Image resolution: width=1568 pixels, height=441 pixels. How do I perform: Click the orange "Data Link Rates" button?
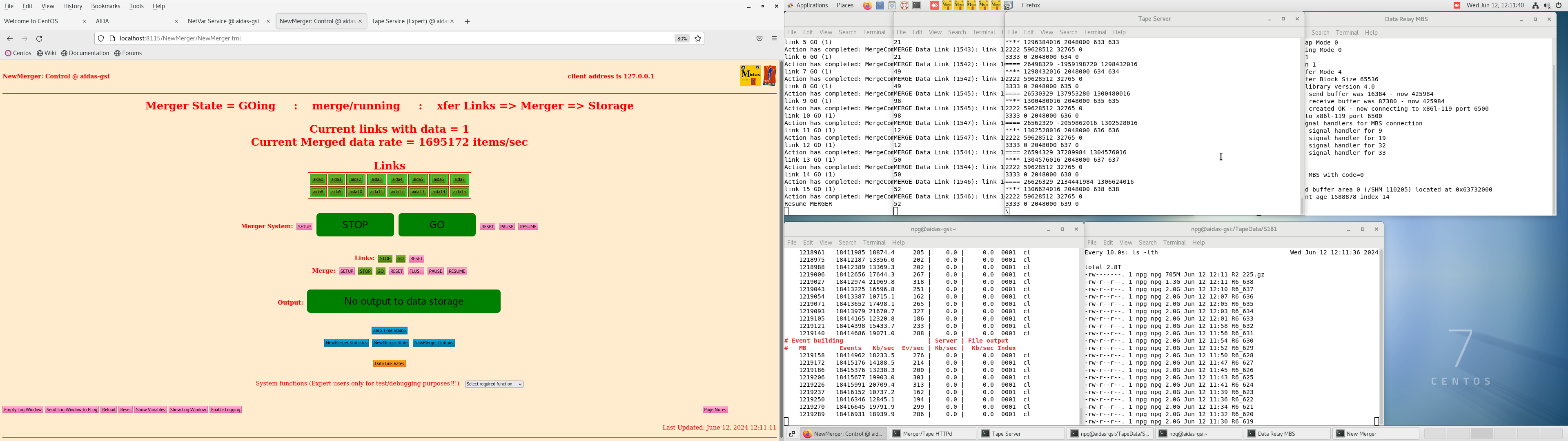click(x=390, y=363)
